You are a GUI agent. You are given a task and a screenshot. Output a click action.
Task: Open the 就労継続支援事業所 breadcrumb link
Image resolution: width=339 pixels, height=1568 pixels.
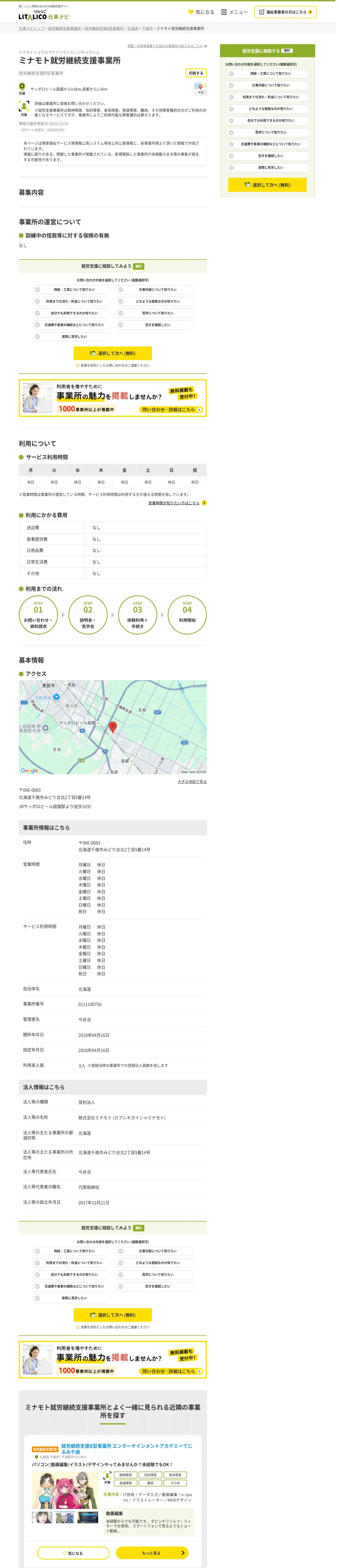click(x=65, y=28)
